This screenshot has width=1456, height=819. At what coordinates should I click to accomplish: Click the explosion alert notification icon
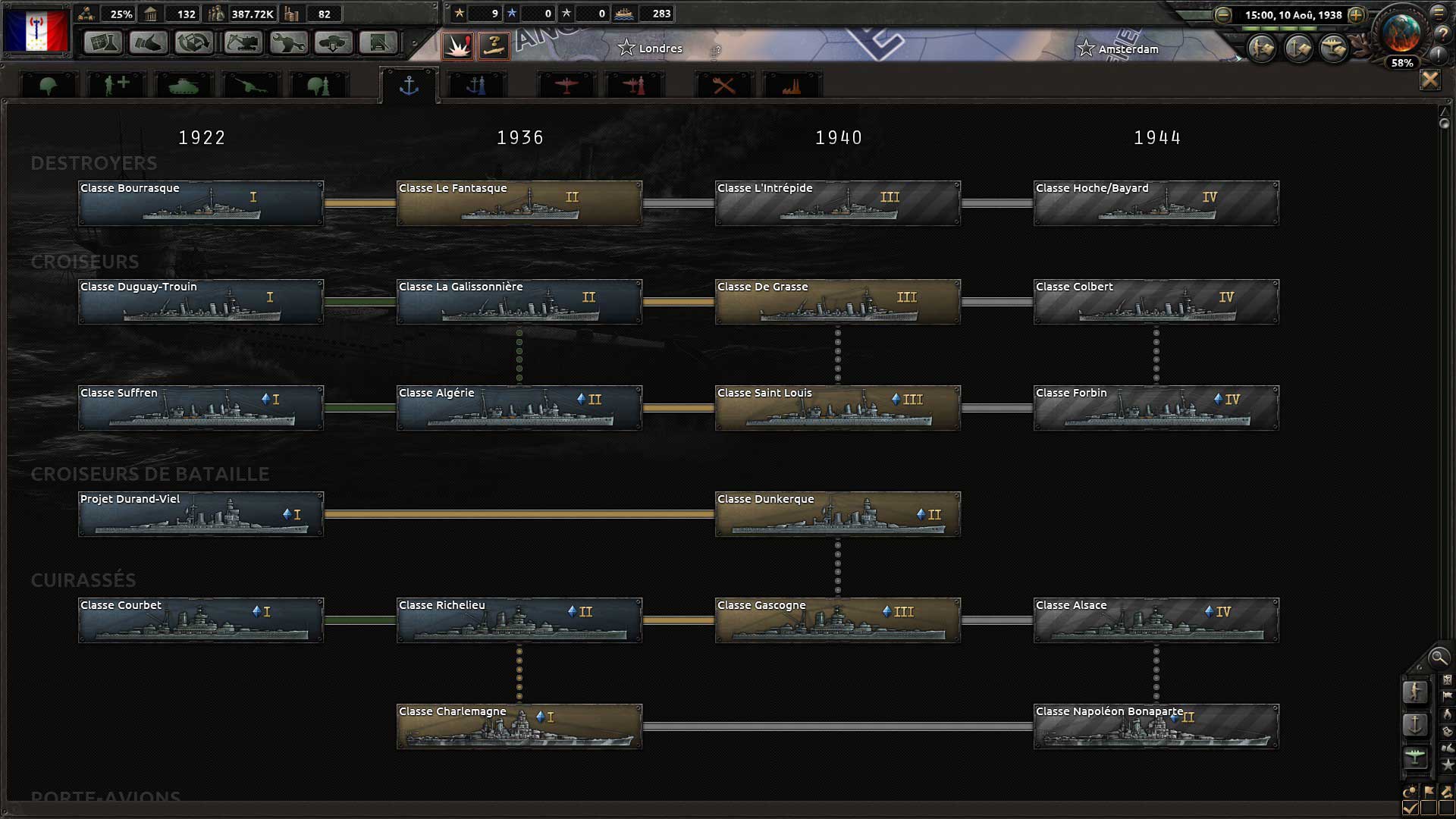(x=458, y=46)
